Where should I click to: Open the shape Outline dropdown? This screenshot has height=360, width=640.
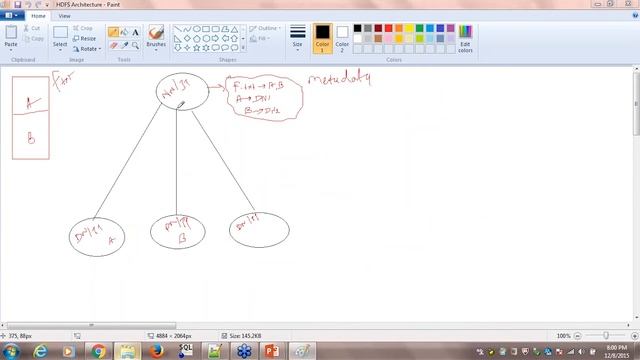click(x=265, y=28)
